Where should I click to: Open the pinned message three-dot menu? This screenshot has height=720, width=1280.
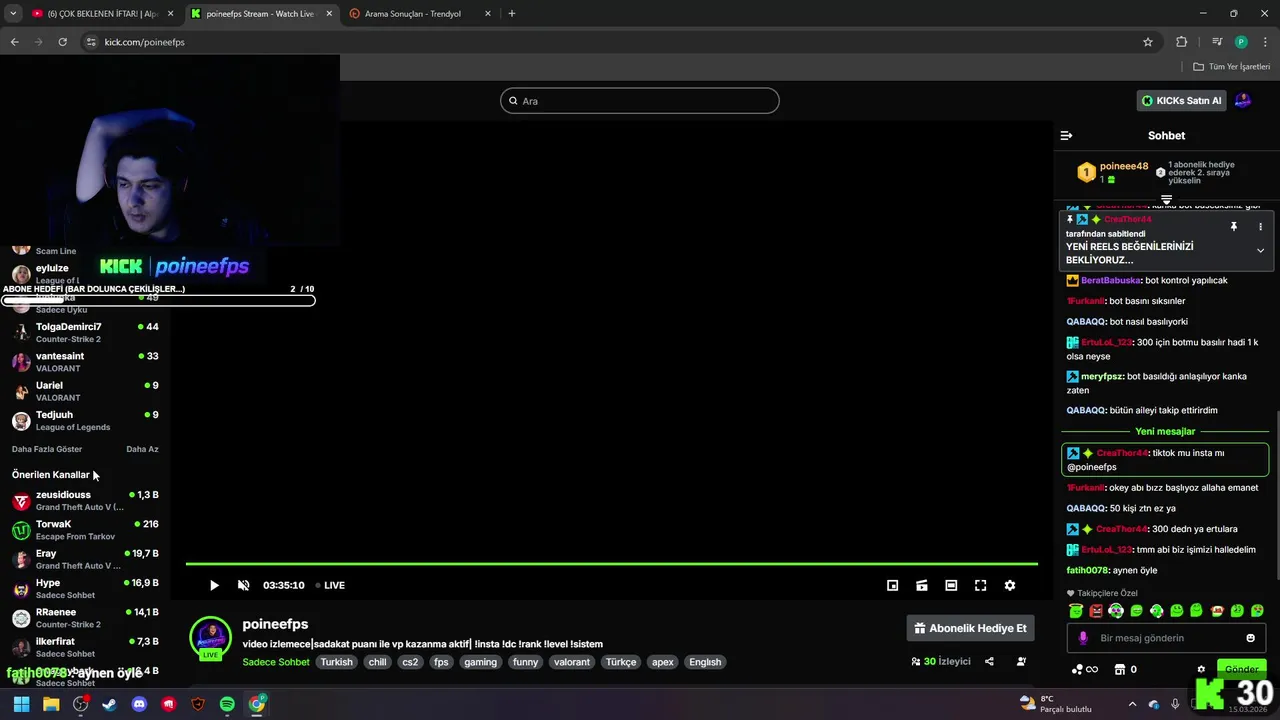tap(1260, 227)
